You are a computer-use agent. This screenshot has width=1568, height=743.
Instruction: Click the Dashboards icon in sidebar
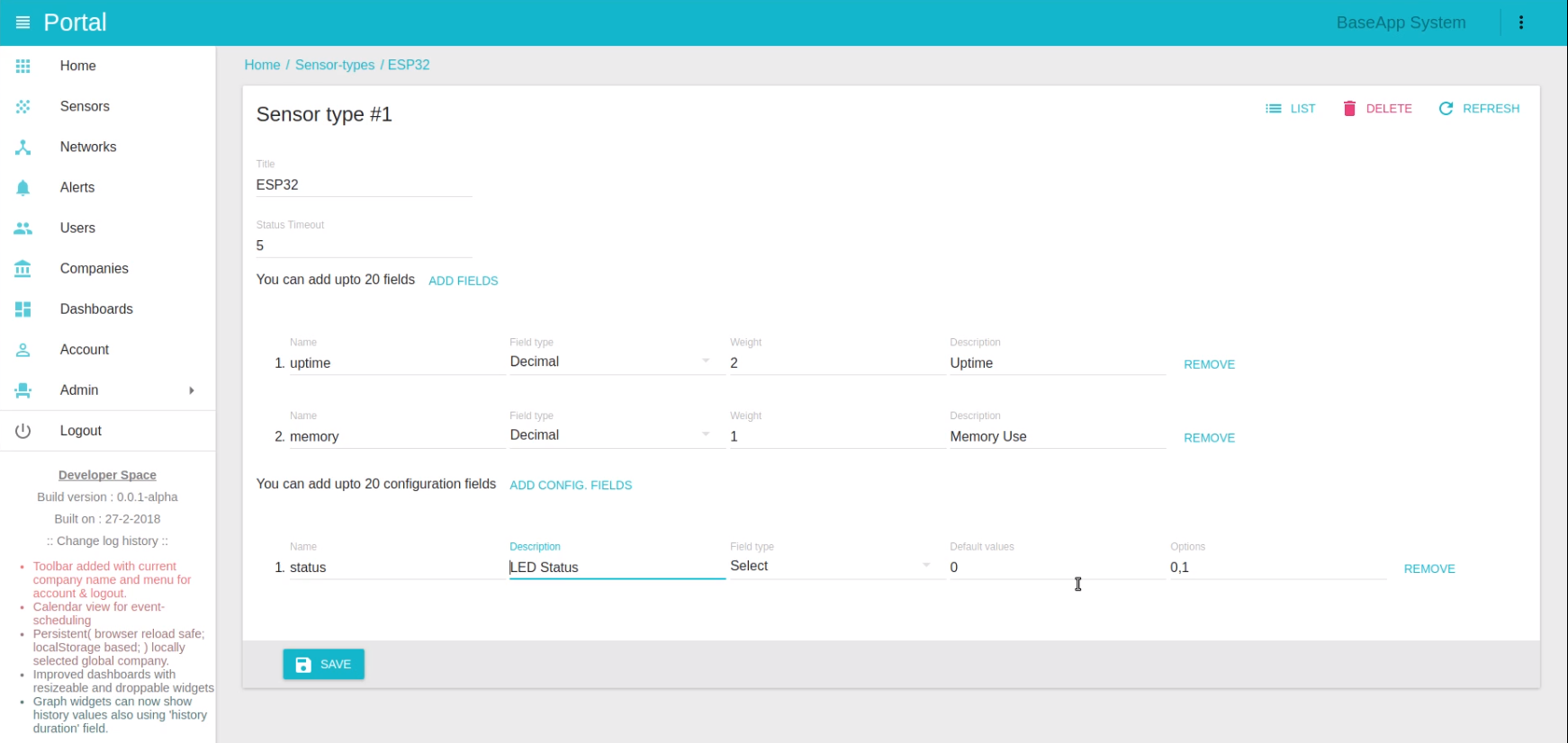[x=23, y=309]
